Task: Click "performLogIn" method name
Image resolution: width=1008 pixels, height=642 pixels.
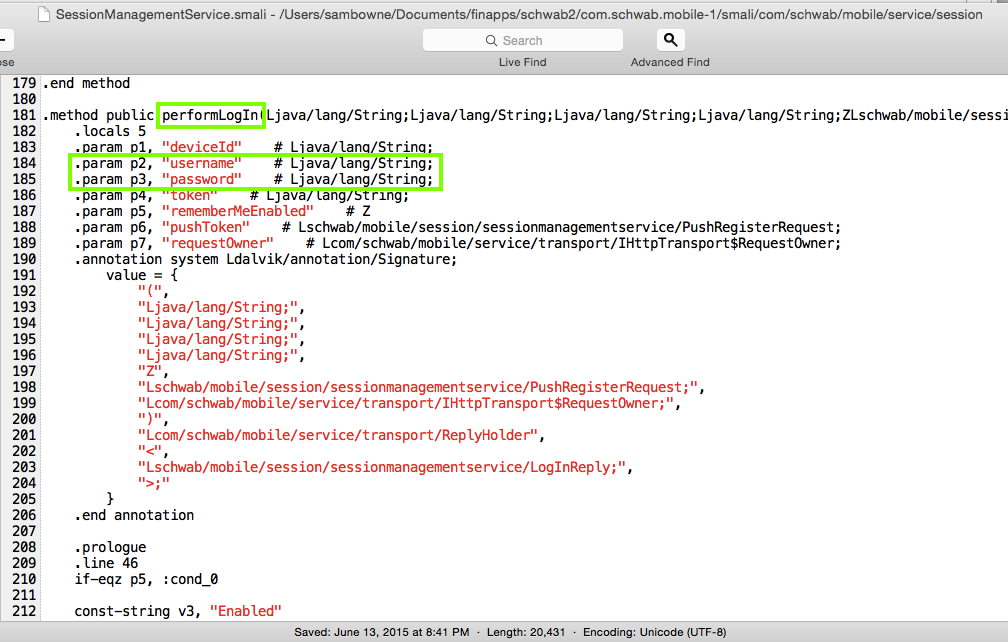Action: [212, 115]
